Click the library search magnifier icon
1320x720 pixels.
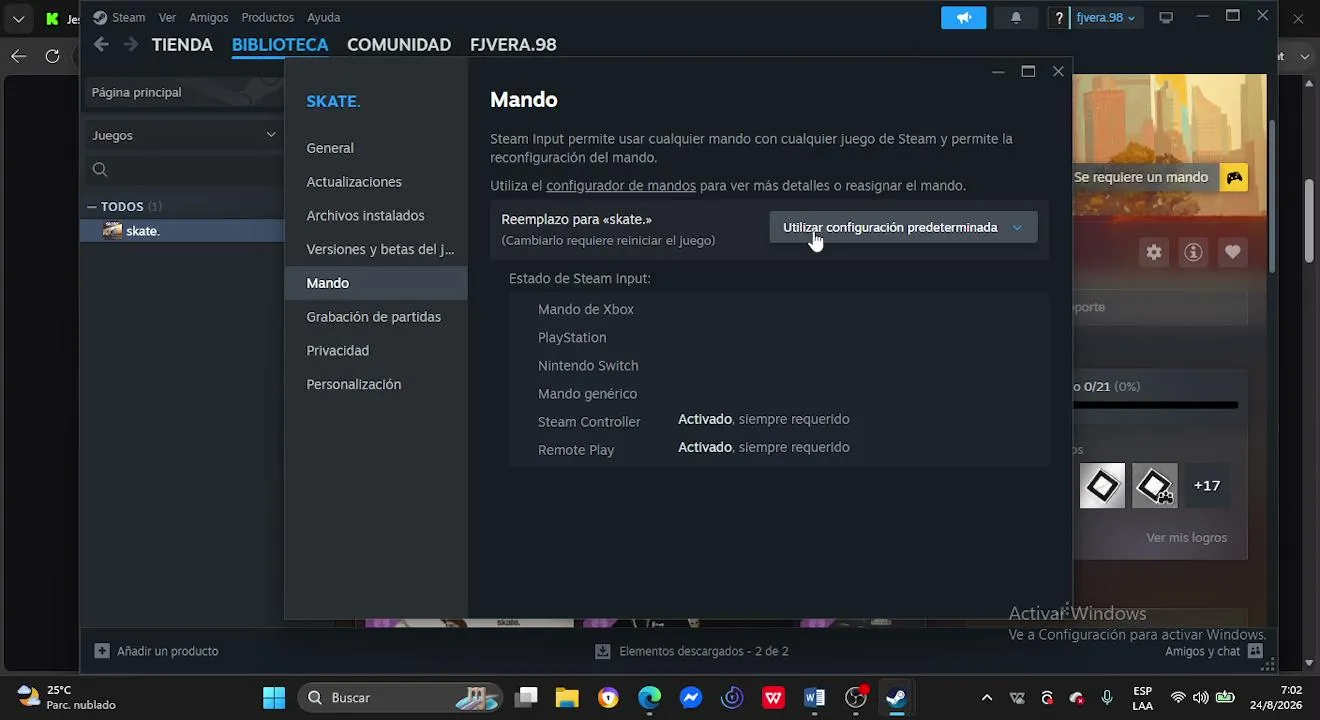click(100, 170)
